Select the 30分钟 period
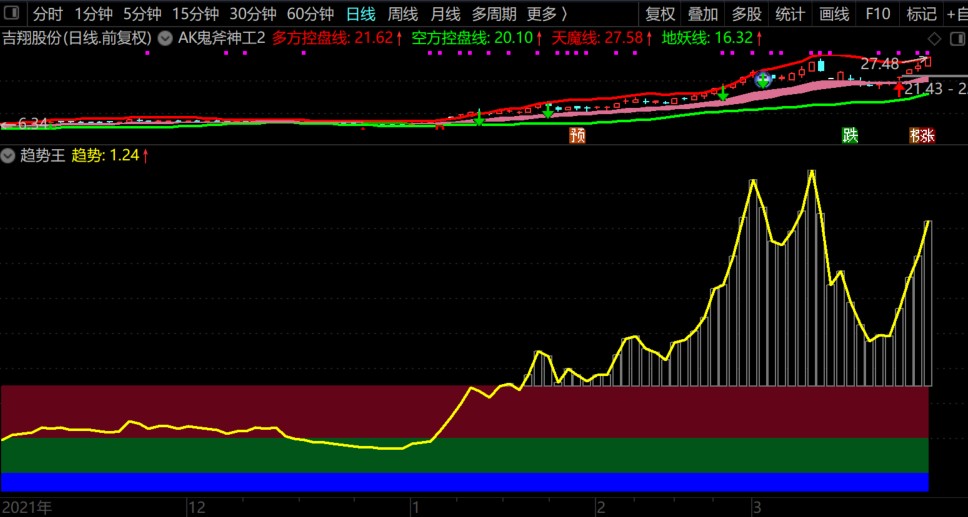This screenshot has width=968, height=517. pos(253,14)
